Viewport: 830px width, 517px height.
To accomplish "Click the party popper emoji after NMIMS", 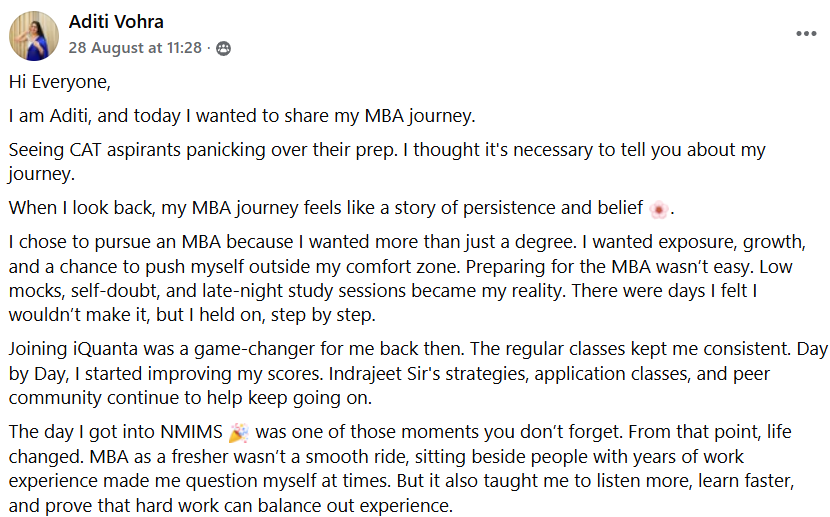I will 237,433.
